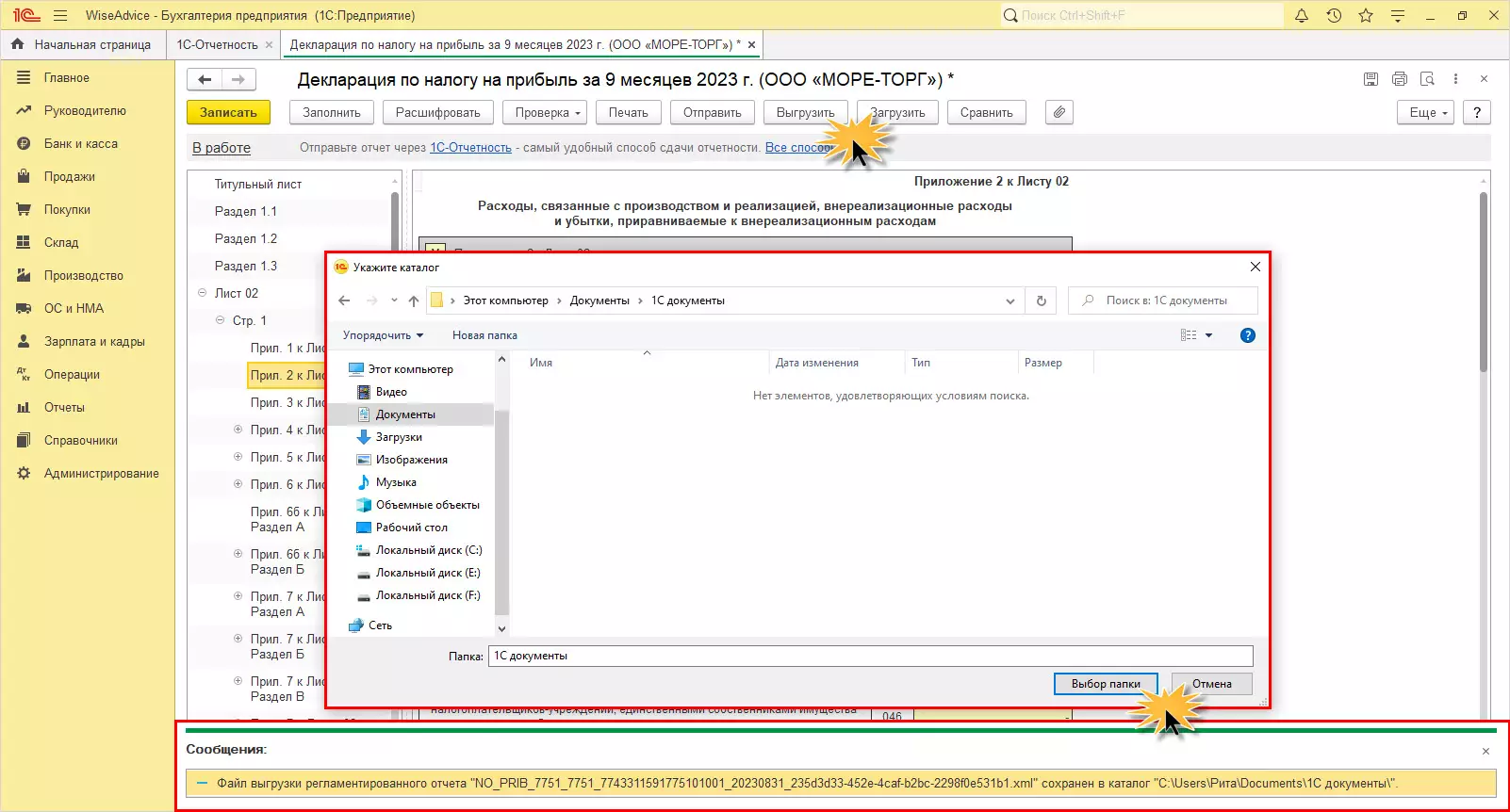Select Рабочий стол in dialog tree
Viewport: 1510px width, 812px height.
tap(412, 528)
